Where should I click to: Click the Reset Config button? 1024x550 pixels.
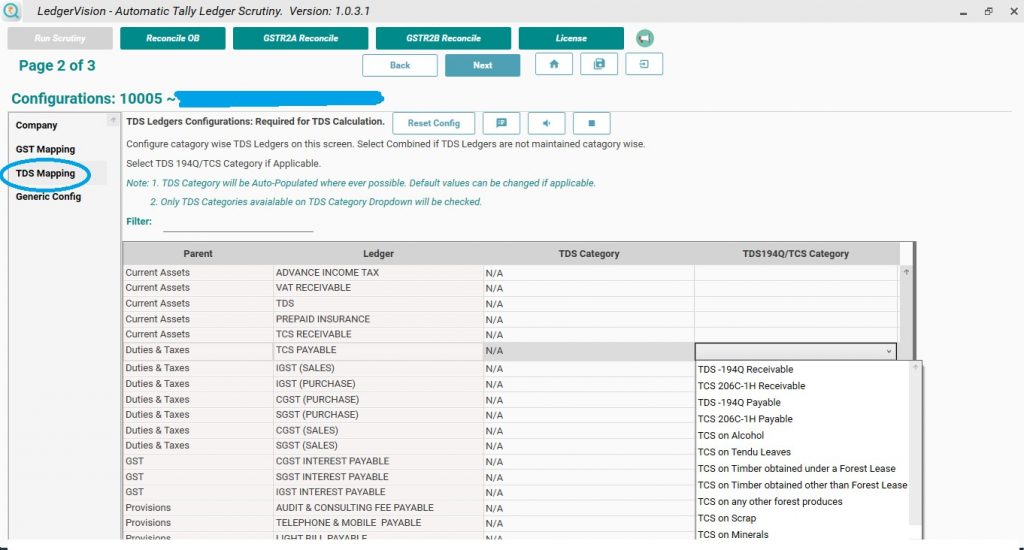(x=433, y=123)
